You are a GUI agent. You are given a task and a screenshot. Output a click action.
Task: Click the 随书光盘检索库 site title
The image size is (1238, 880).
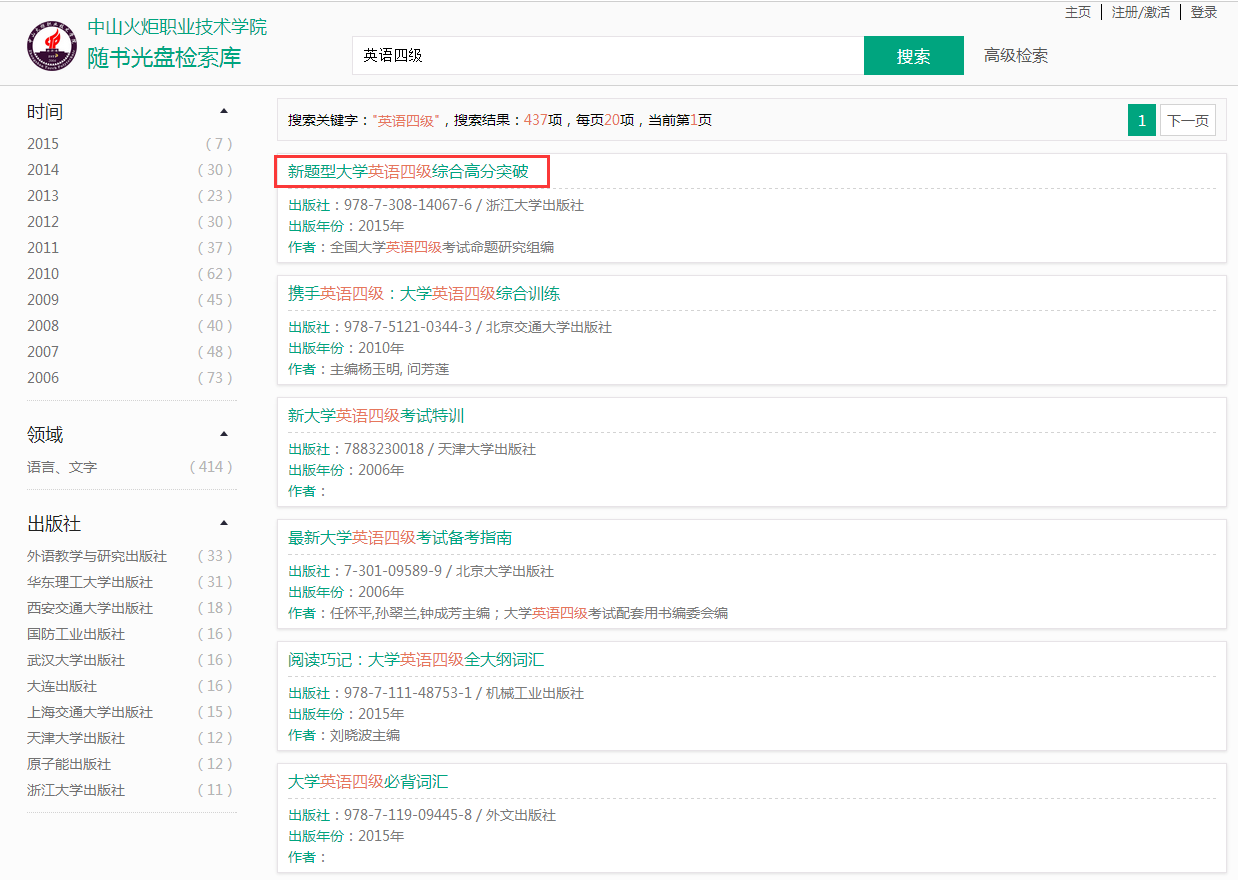tap(164, 57)
